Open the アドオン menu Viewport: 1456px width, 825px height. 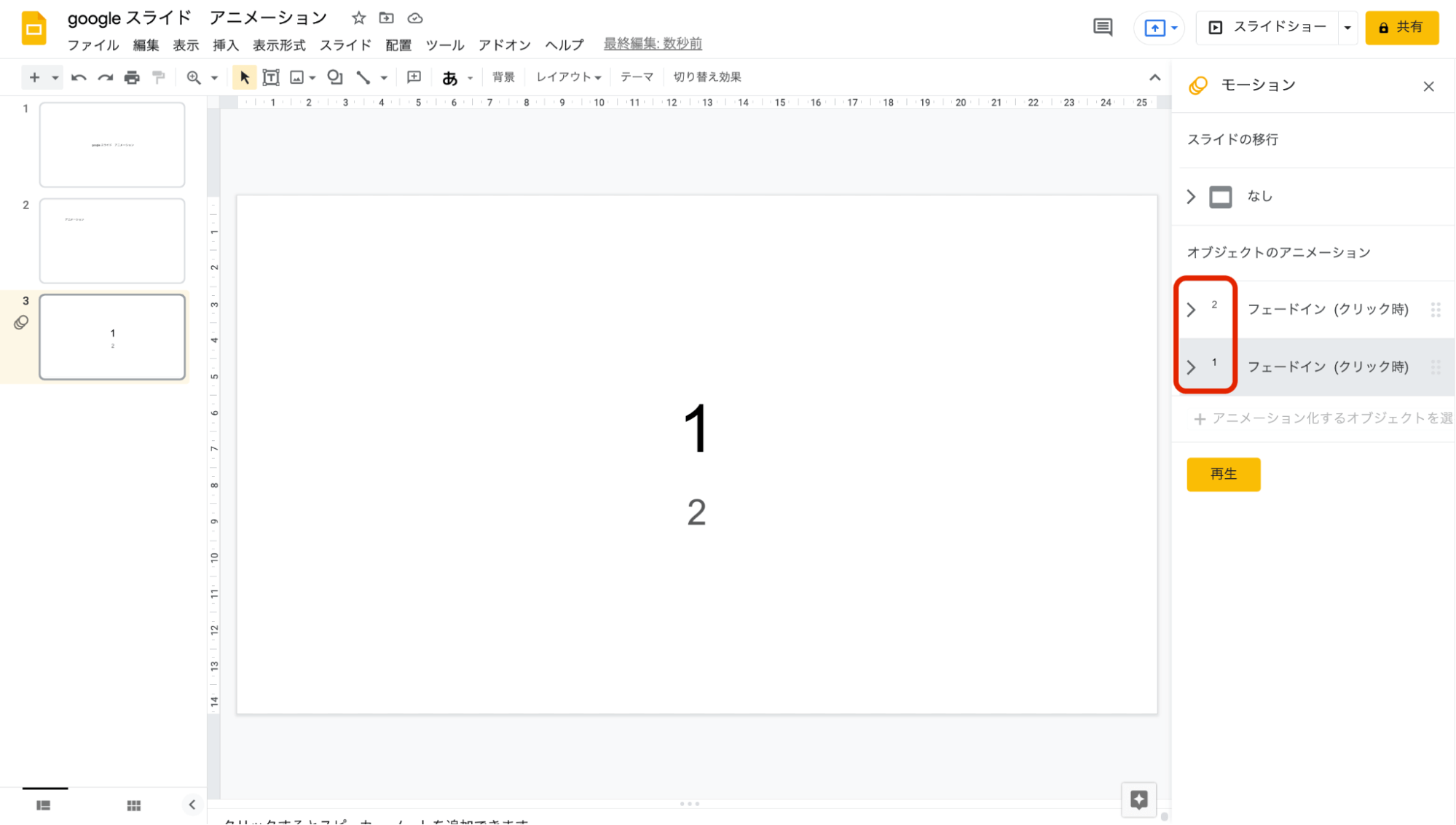coord(505,45)
